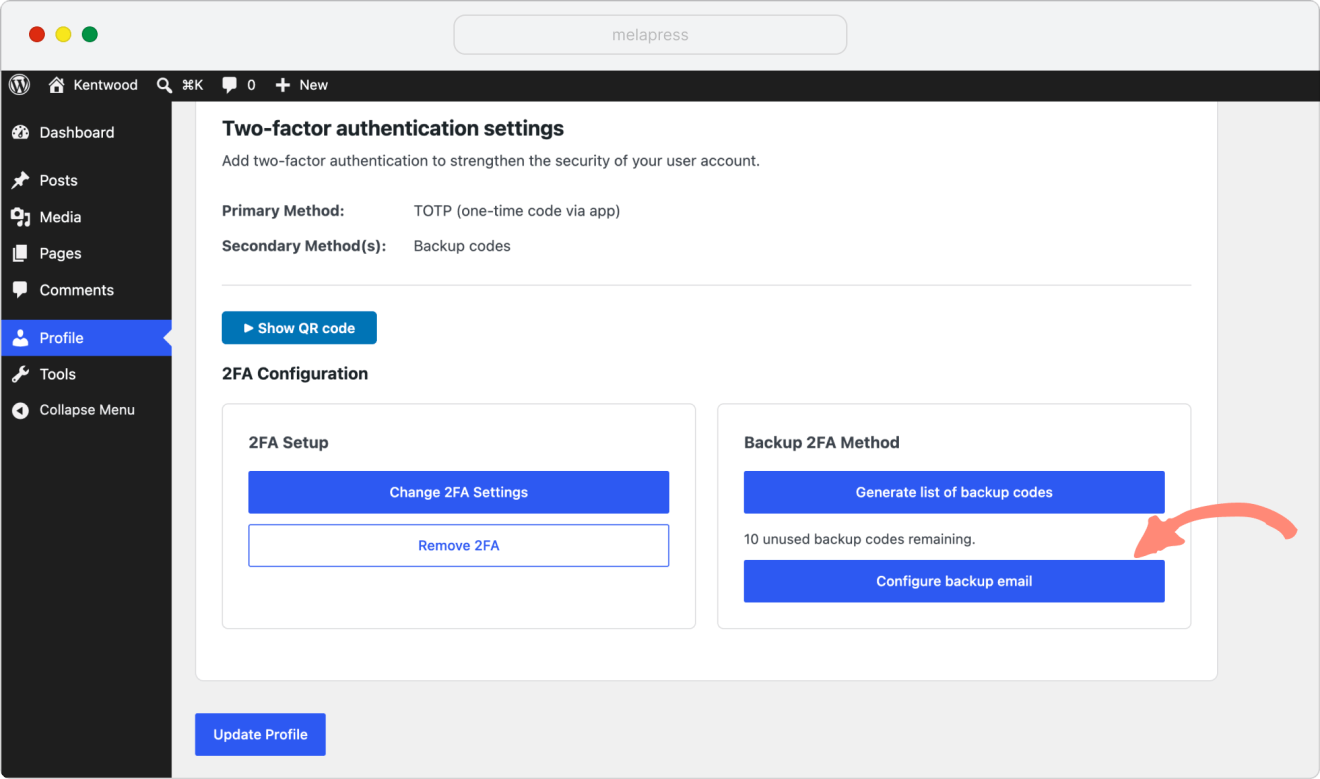Click the green maximize window button

click(x=90, y=34)
